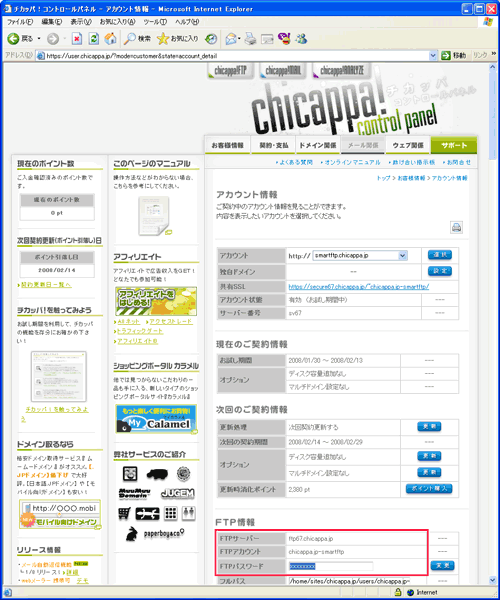Click the page printer icon near account info
This screenshot has width=500, height=600.
456,227
